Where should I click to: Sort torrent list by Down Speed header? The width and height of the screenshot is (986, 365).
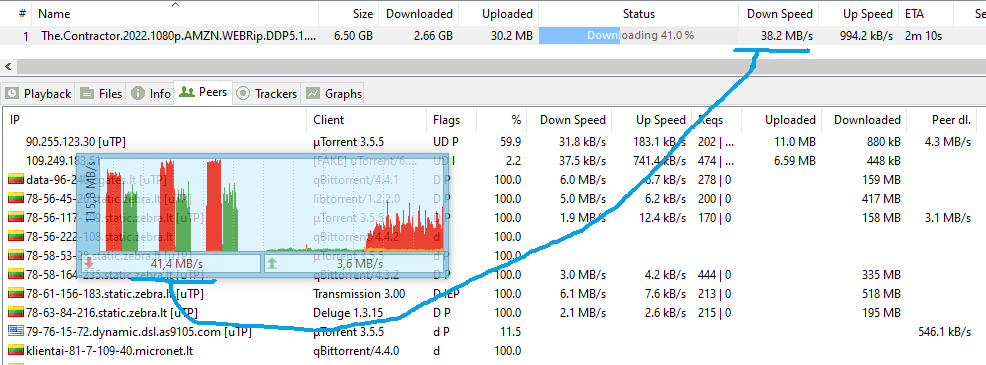click(778, 13)
